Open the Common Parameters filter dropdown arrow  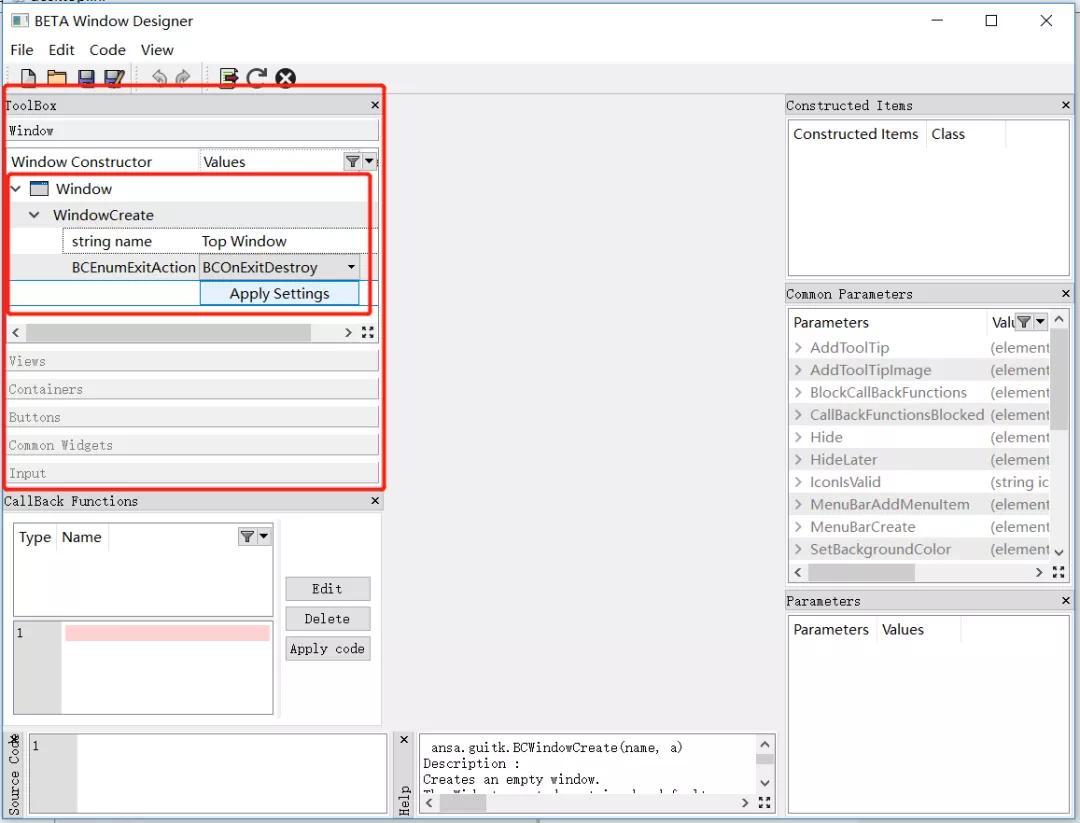(x=1040, y=322)
